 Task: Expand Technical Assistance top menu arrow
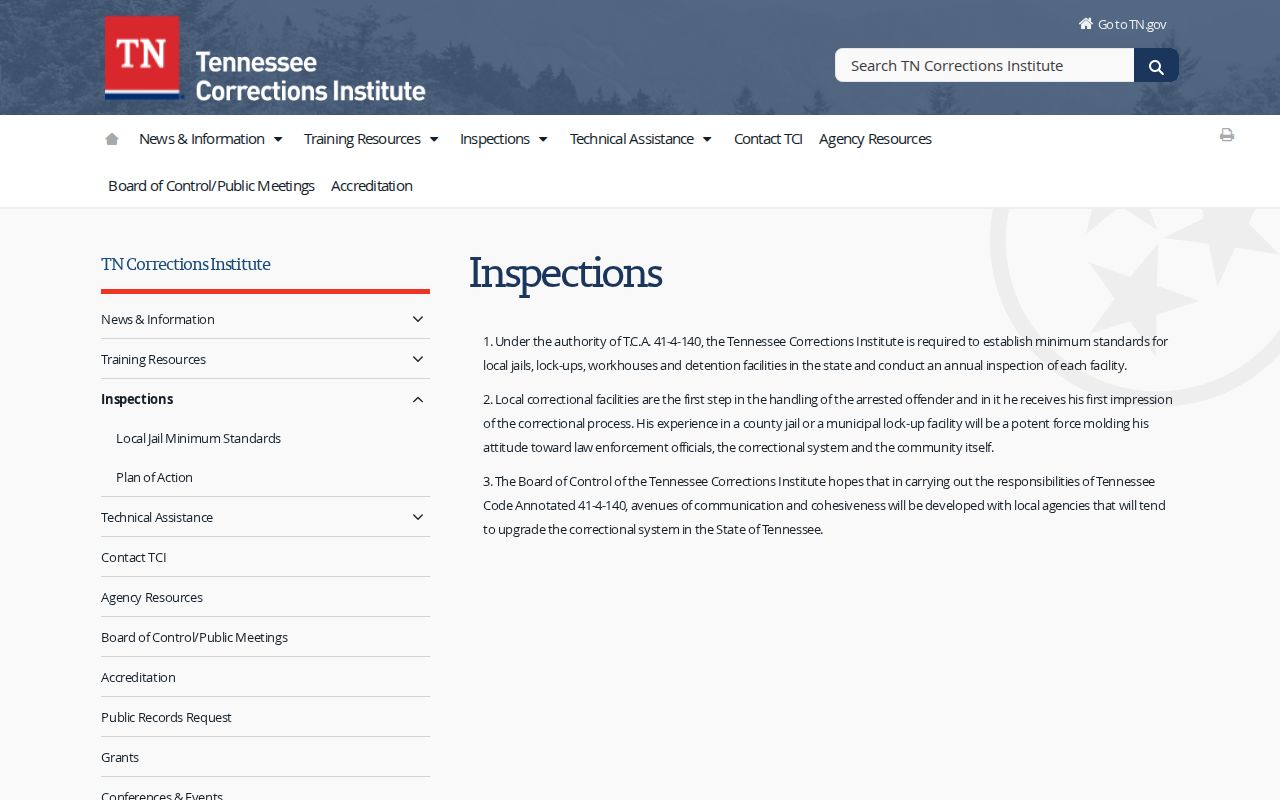707,139
